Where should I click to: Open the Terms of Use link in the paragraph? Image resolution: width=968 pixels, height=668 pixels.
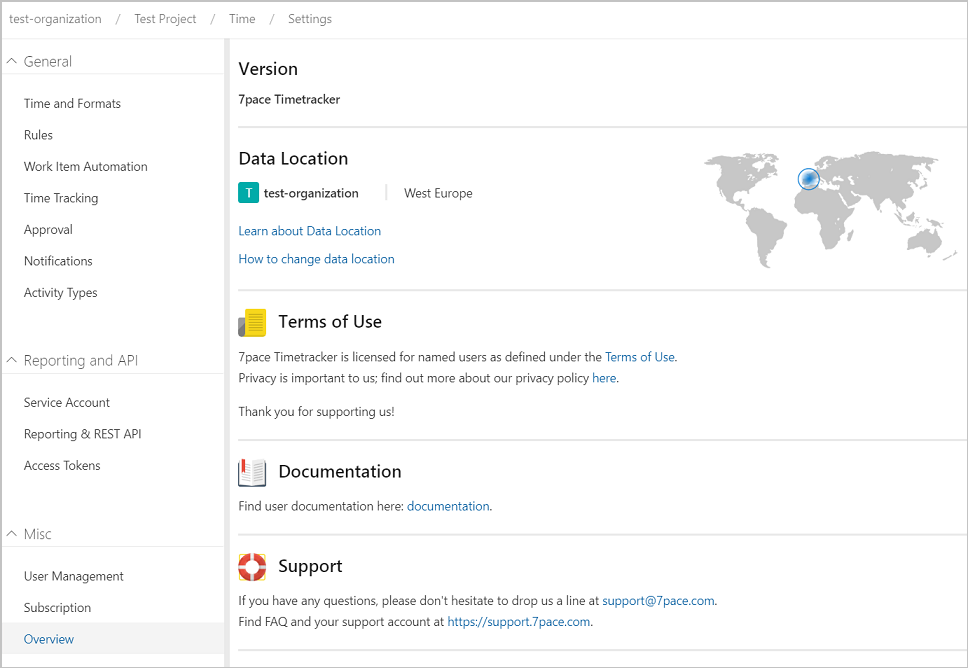pos(640,357)
